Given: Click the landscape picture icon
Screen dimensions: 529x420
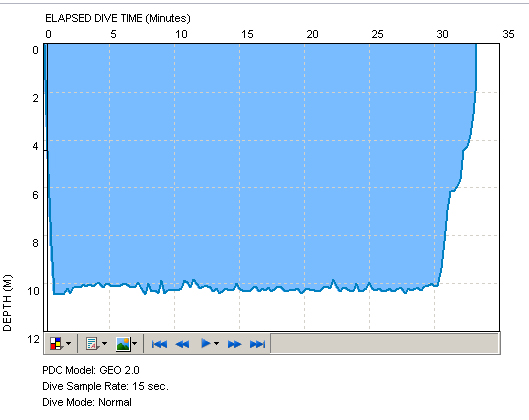Looking at the screenshot, I should pos(123,344).
